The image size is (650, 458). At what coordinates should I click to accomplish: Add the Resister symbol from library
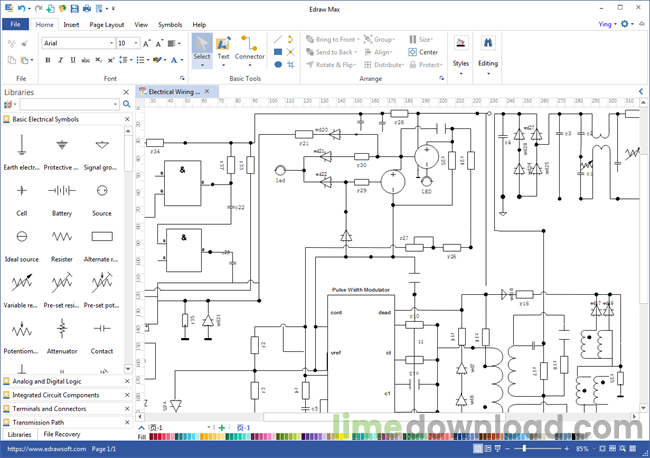coord(62,245)
